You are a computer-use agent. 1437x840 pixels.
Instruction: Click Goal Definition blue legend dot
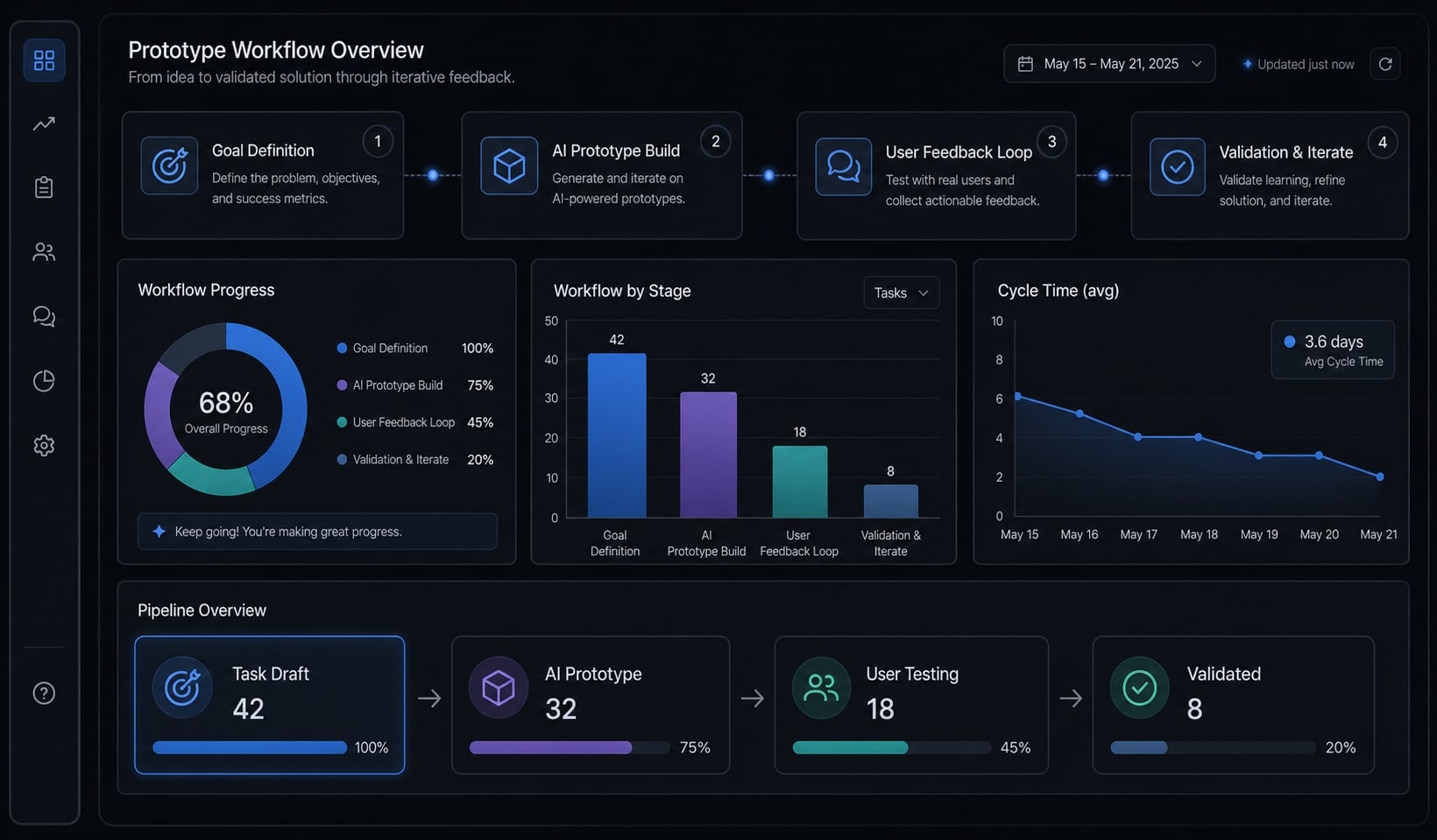tap(342, 348)
